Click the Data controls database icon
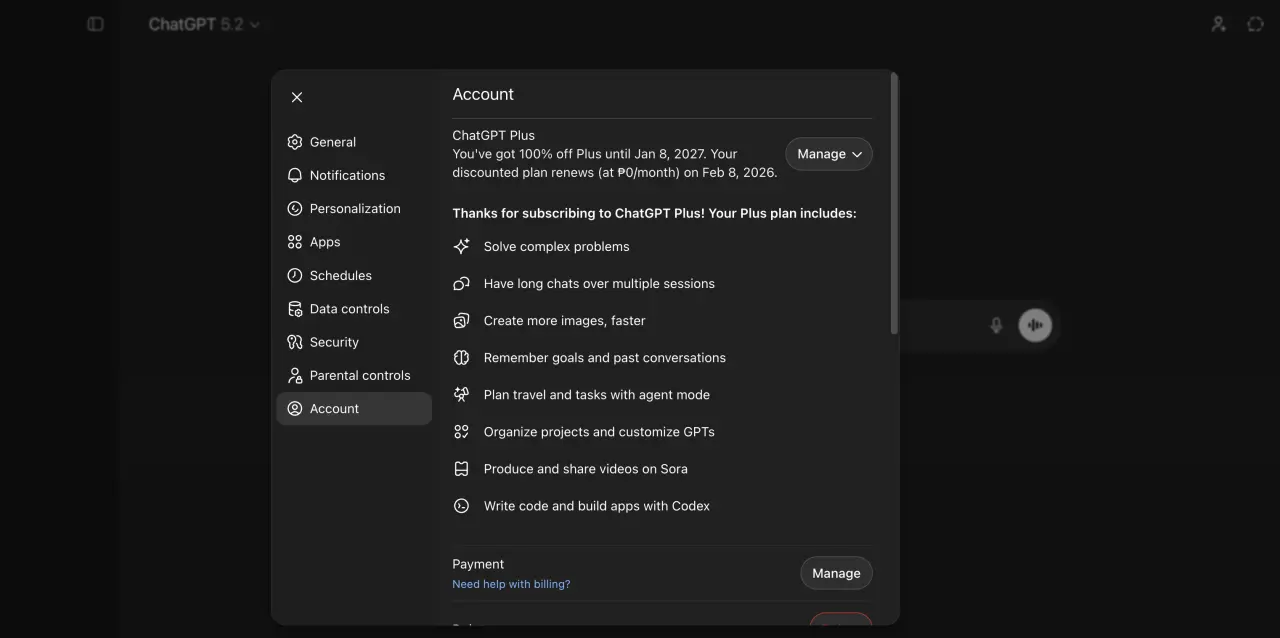The image size is (1280, 638). (x=295, y=309)
